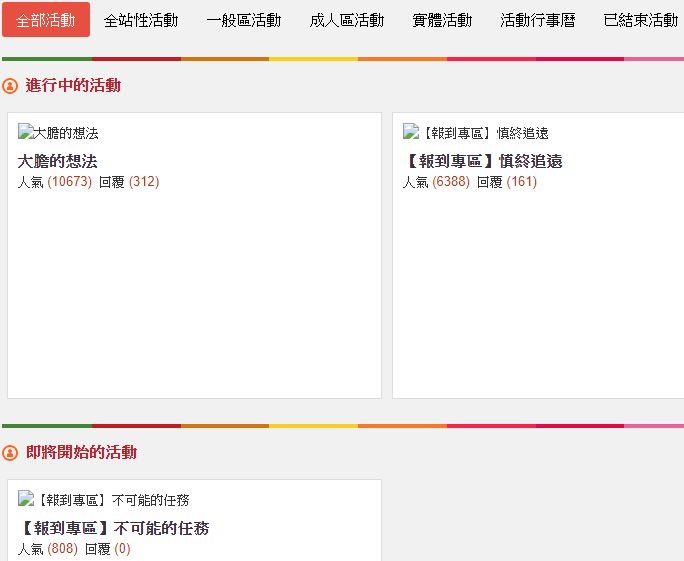Open the 大膽的想法 activity title link
The width and height of the screenshot is (684, 561).
58,161
